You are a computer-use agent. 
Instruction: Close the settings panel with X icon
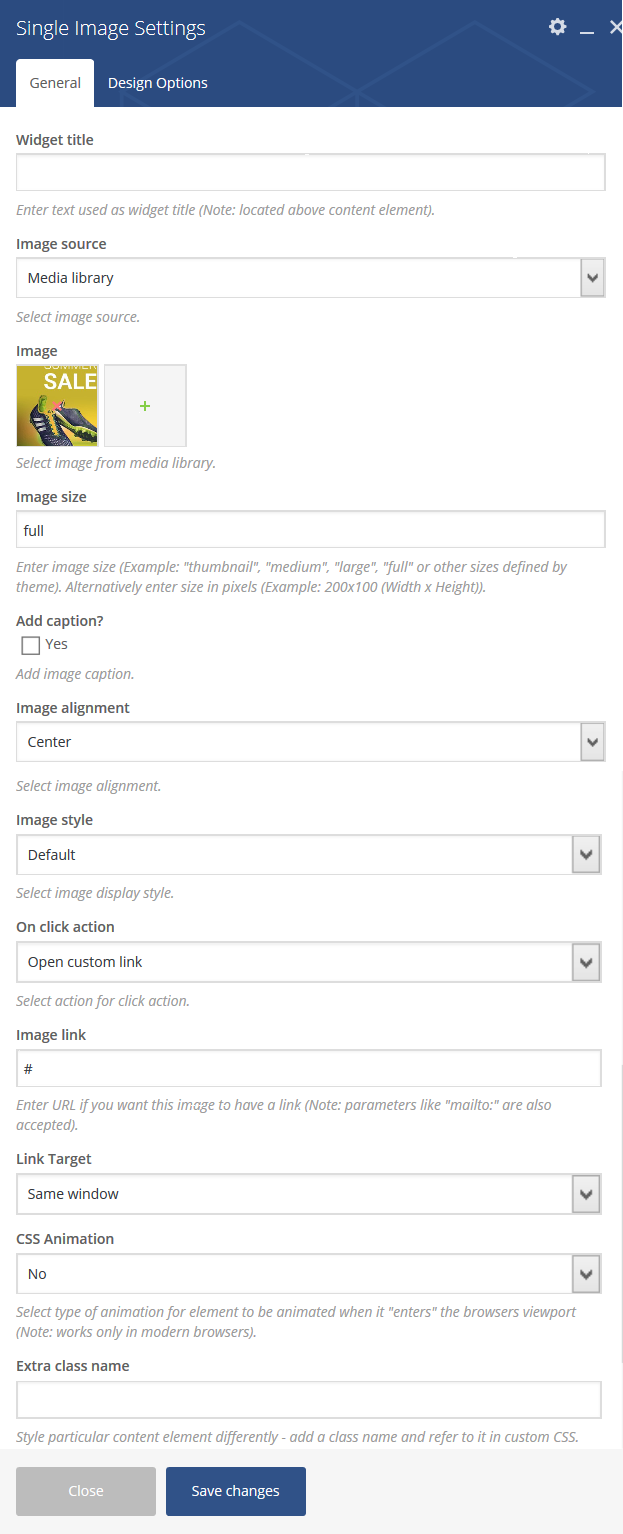(615, 27)
